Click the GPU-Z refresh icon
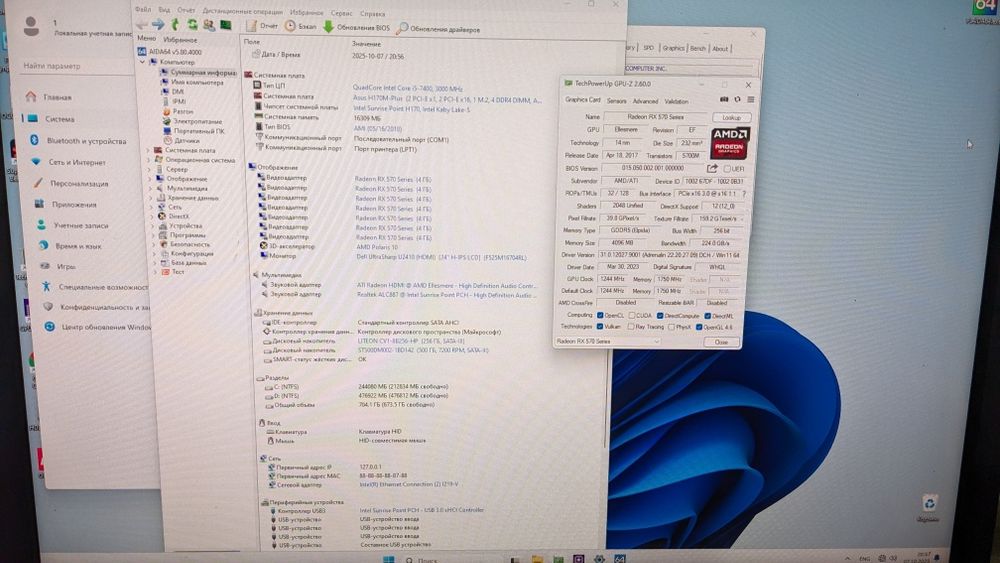This screenshot has height=563, width=1000. [x=737, y=99]
